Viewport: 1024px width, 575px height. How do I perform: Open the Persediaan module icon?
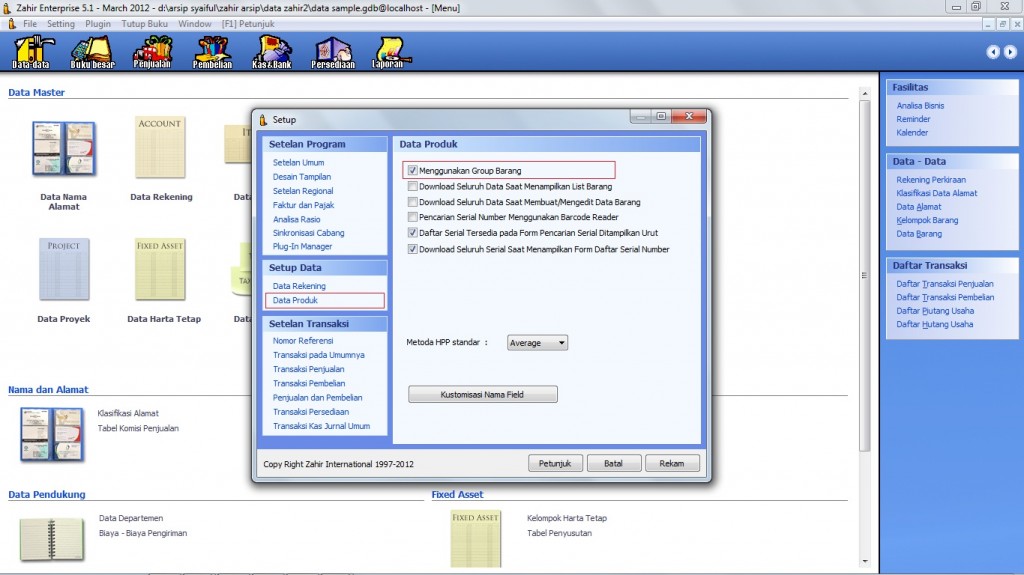click(333, 52)
